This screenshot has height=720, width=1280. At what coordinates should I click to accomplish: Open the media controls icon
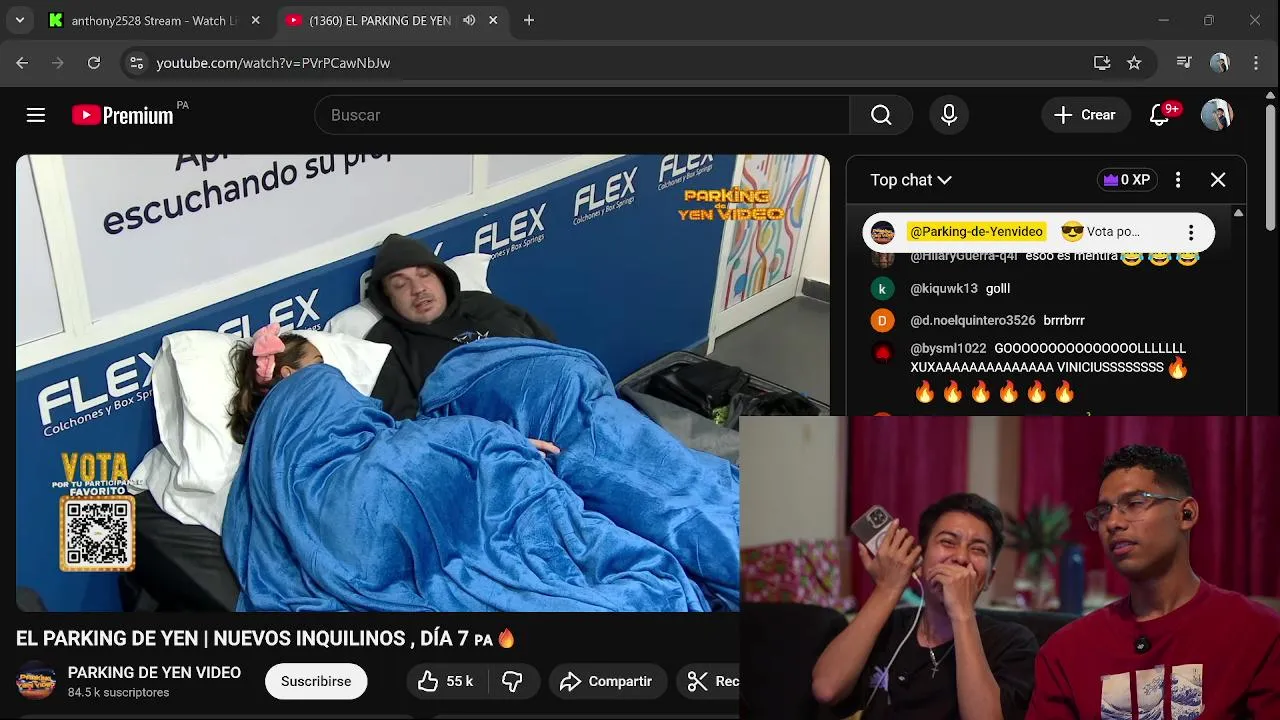(1184, 62)
